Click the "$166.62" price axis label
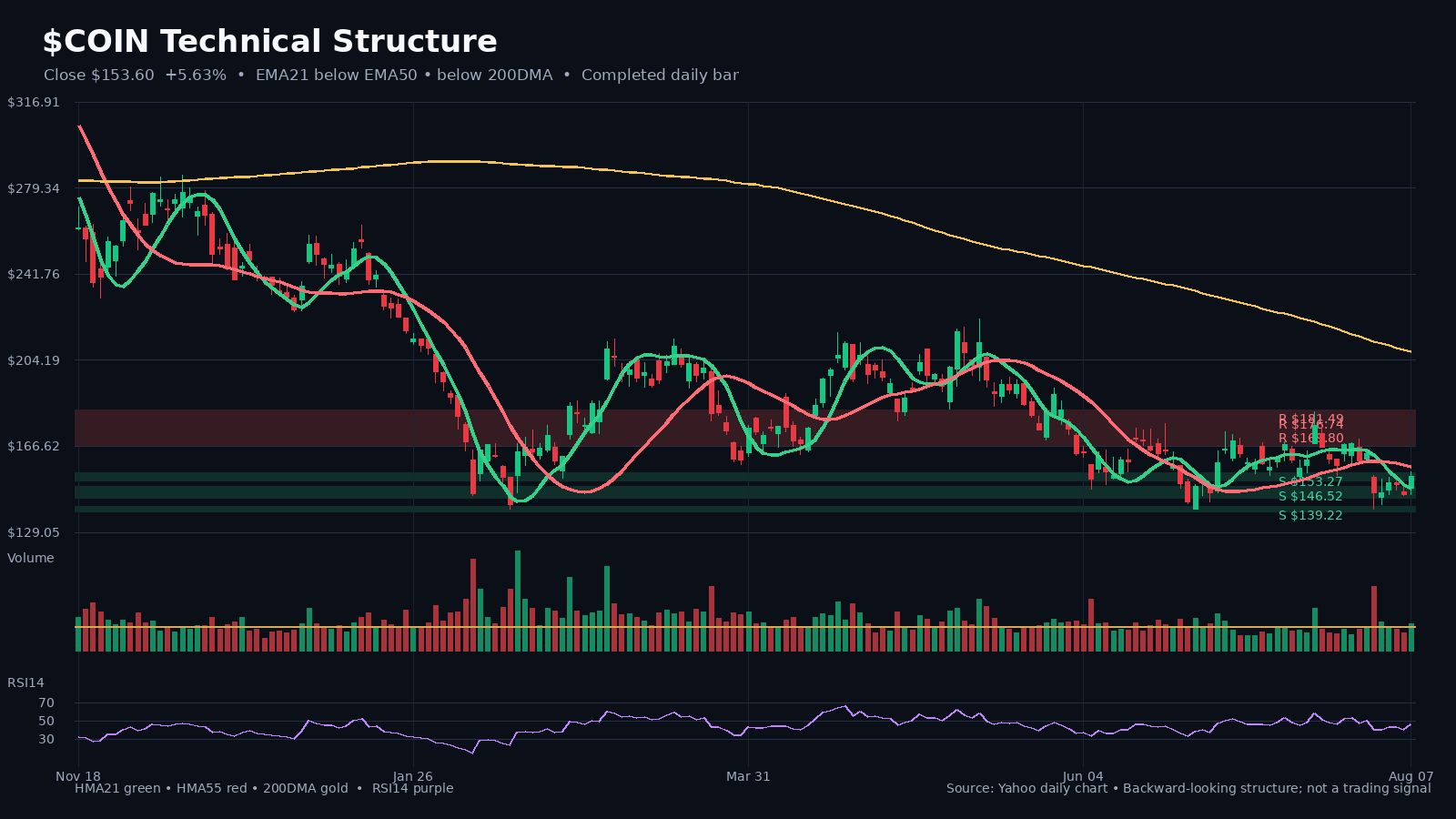Image resolution: width=1456 pixels, height=819 pixels. click(34, 446)
